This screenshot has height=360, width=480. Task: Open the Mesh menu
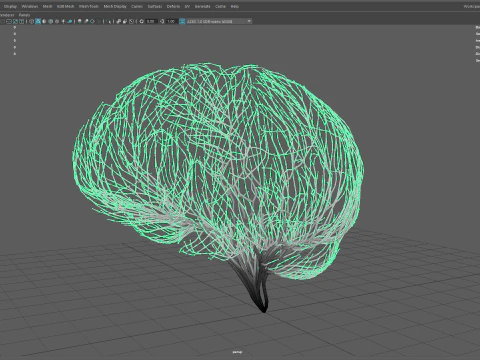click(47, 6)
